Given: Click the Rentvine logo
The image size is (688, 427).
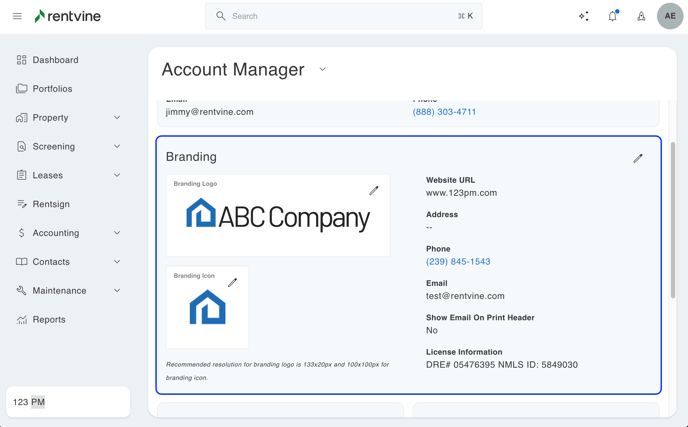Looking at the screenshot, I should tap(68, 16).
